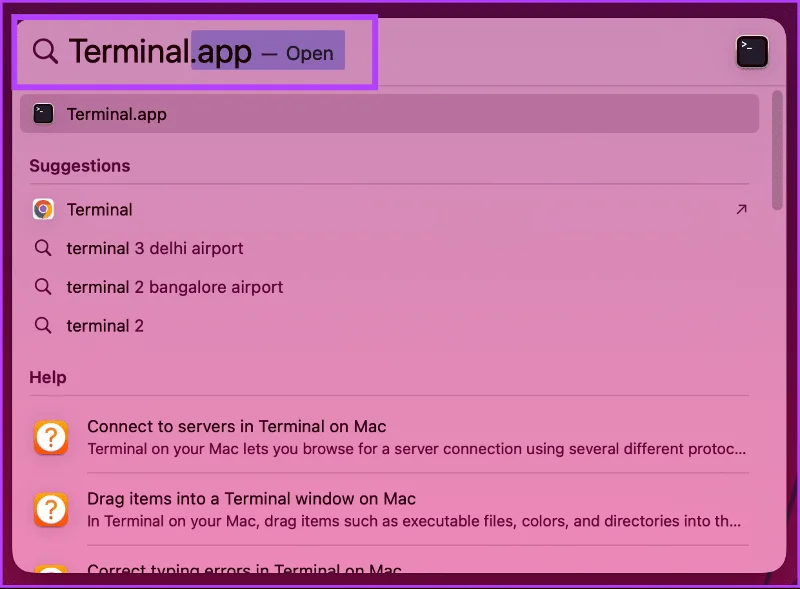Click the Chrome icon beside Terminal suggestion
The image size is (800, 589).
click(43, 209)
